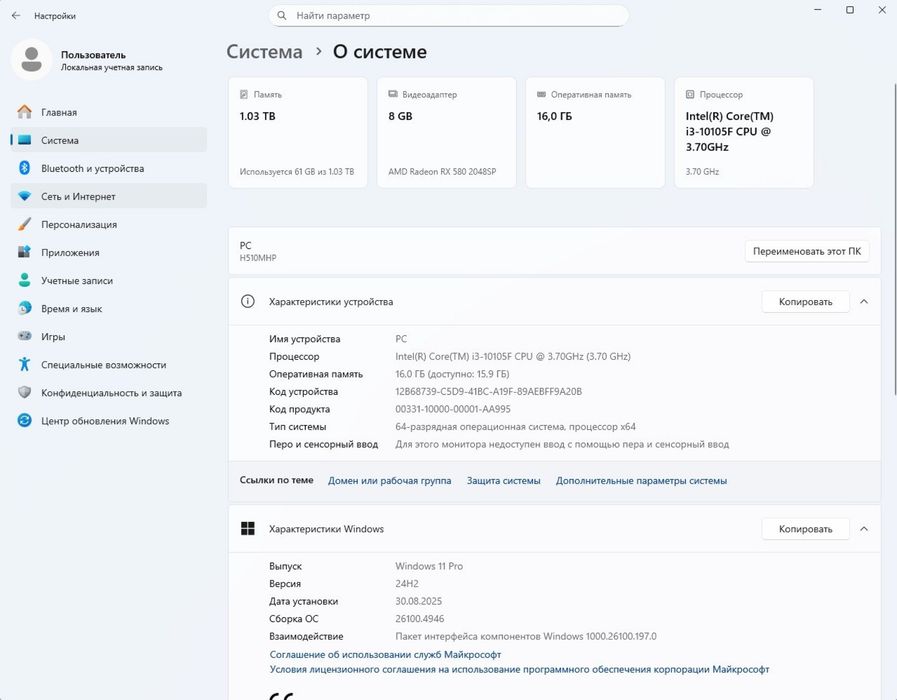The width and height of the screenshot is (897, 700).
Task: Open Учетные записи settings
Action: pyautogui.click(x=109, y=280)
